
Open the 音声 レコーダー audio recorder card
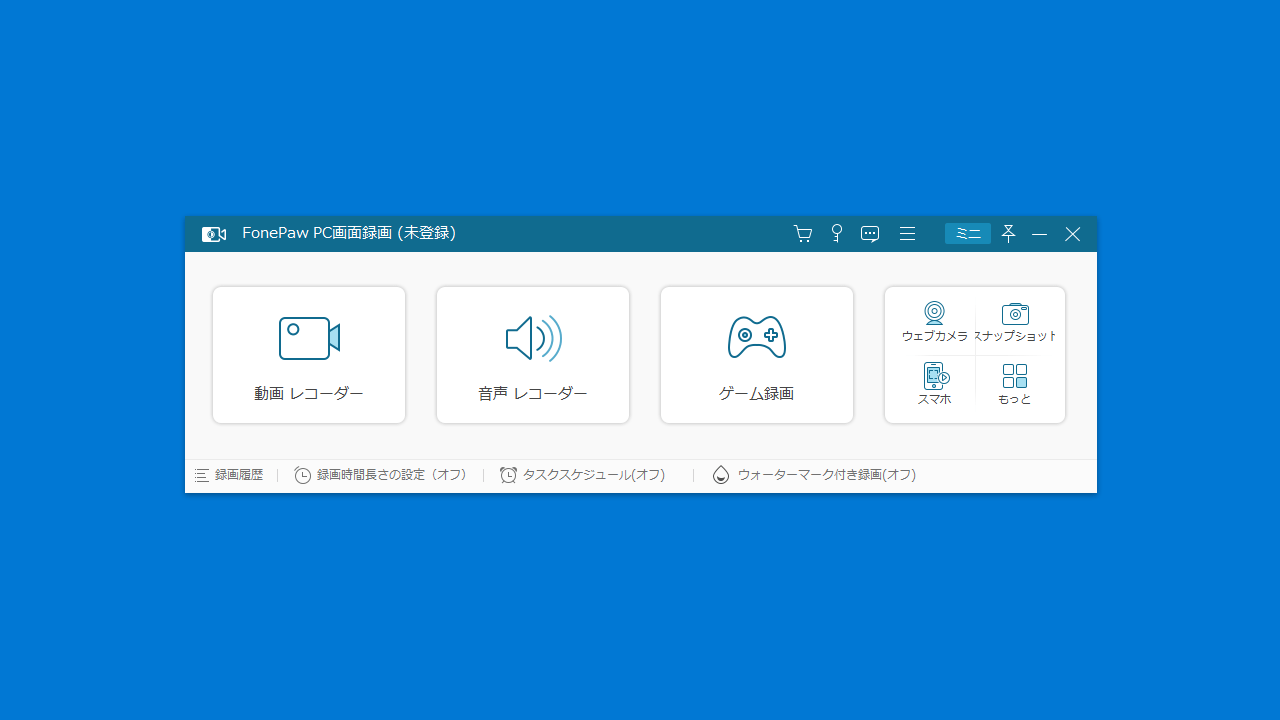pos(533,355)
